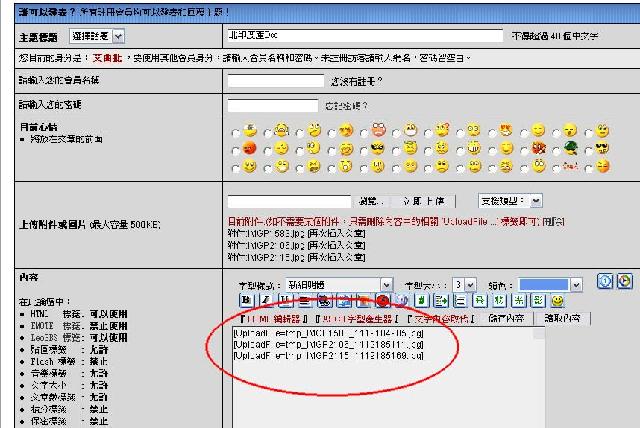The image size is (640, 428).
Task: Select the first mood emoticon radio button
Action: tap(236, 132)
